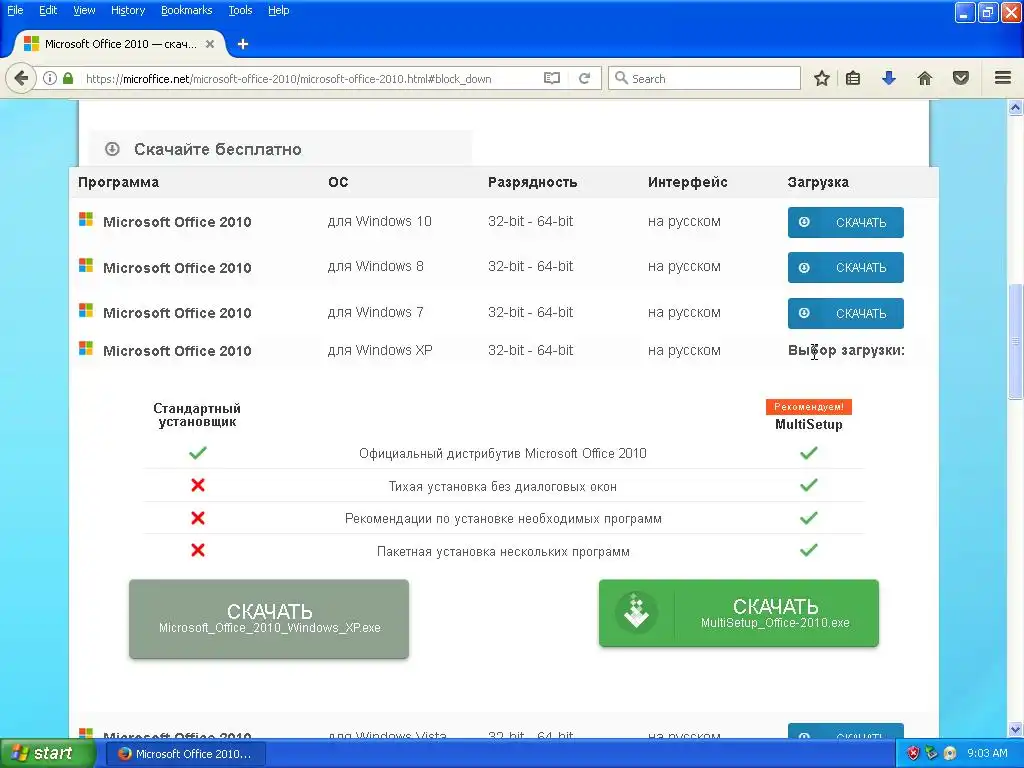Open the Bookmarks menu

click(x=187, y=10)
